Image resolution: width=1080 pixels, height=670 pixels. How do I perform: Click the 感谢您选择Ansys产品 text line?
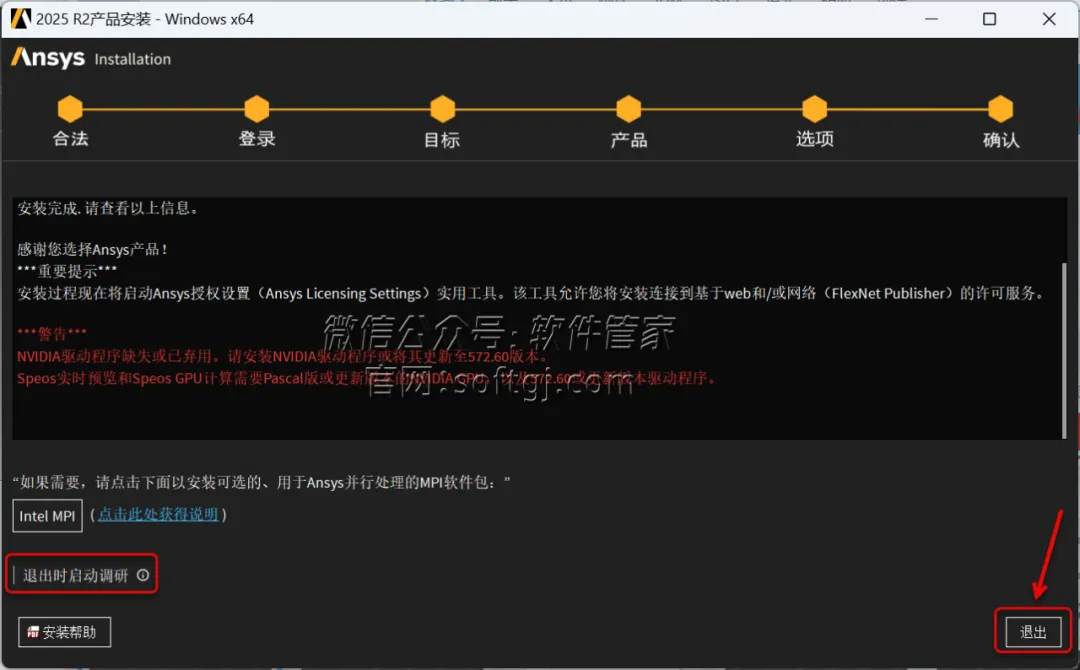pos(94,249)
